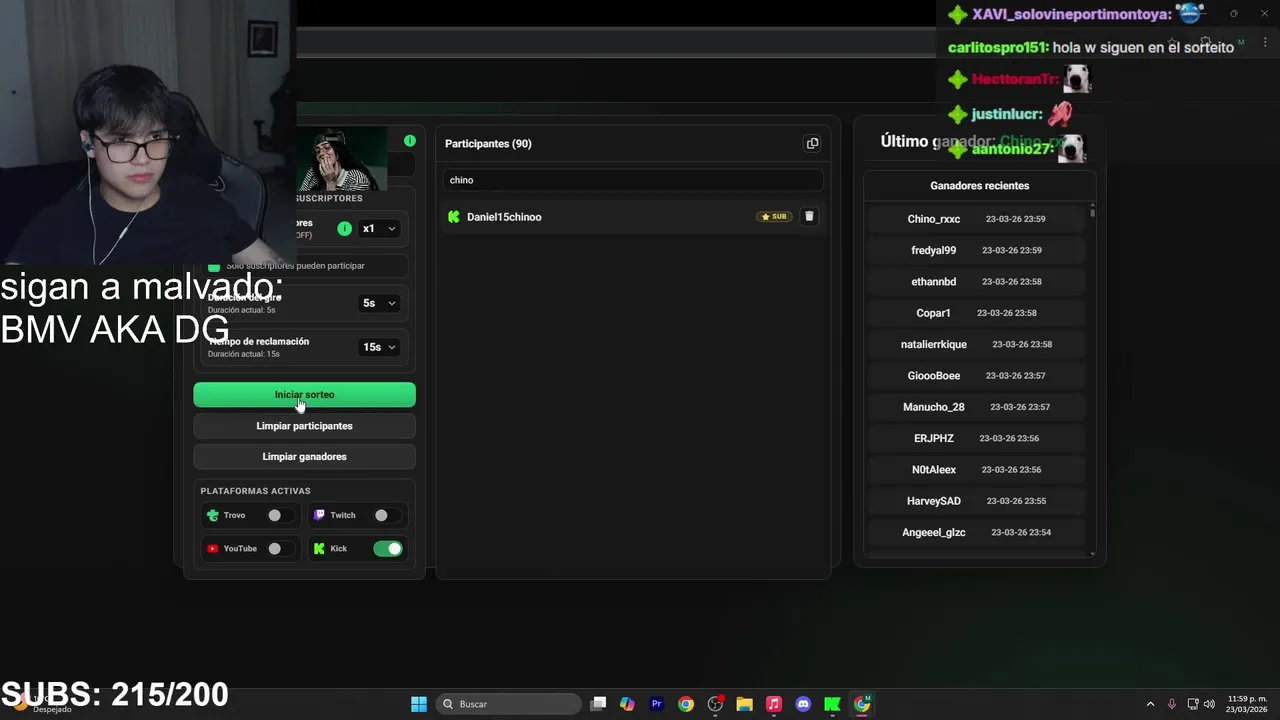Click Limpiar ganadores button

304,457
